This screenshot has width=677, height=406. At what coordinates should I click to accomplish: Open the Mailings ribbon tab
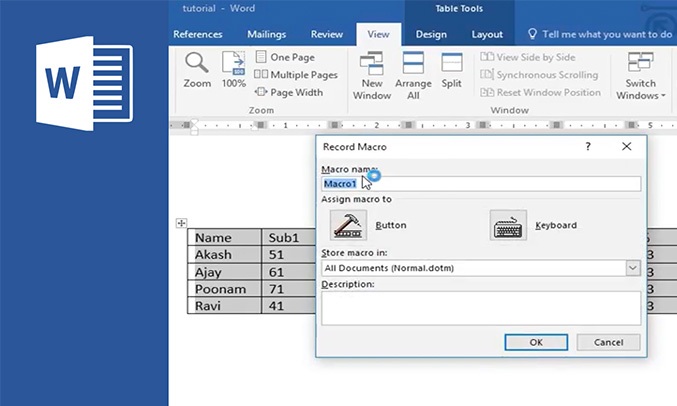pyautogui.click(x=266, y=34)
